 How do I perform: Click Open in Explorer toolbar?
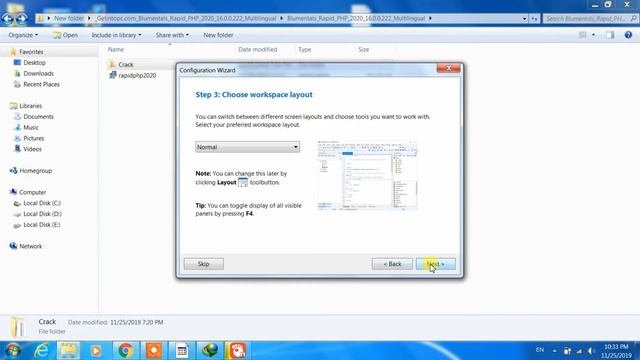pyautogui.click(x=65, y=35)
